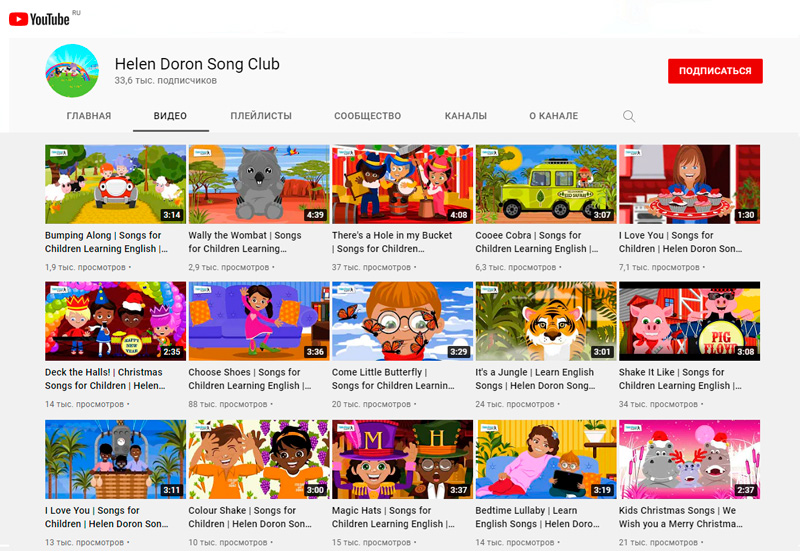Open the Wally the Wombat thumbnail
800x551 pixels.
pos(259,184)
